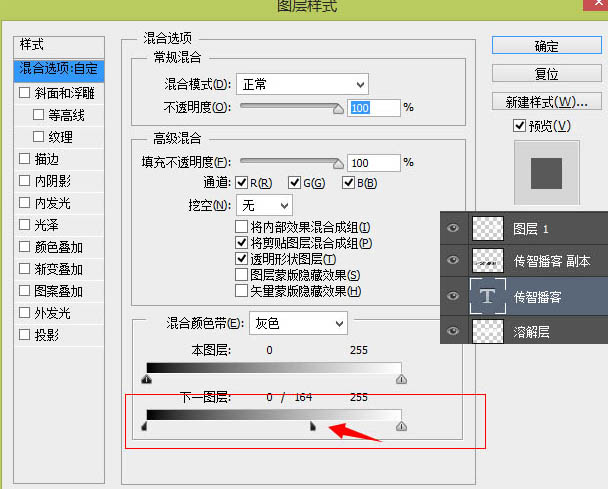Click the 复位 button
Viewport: 608px width, 489px height.
547,73
